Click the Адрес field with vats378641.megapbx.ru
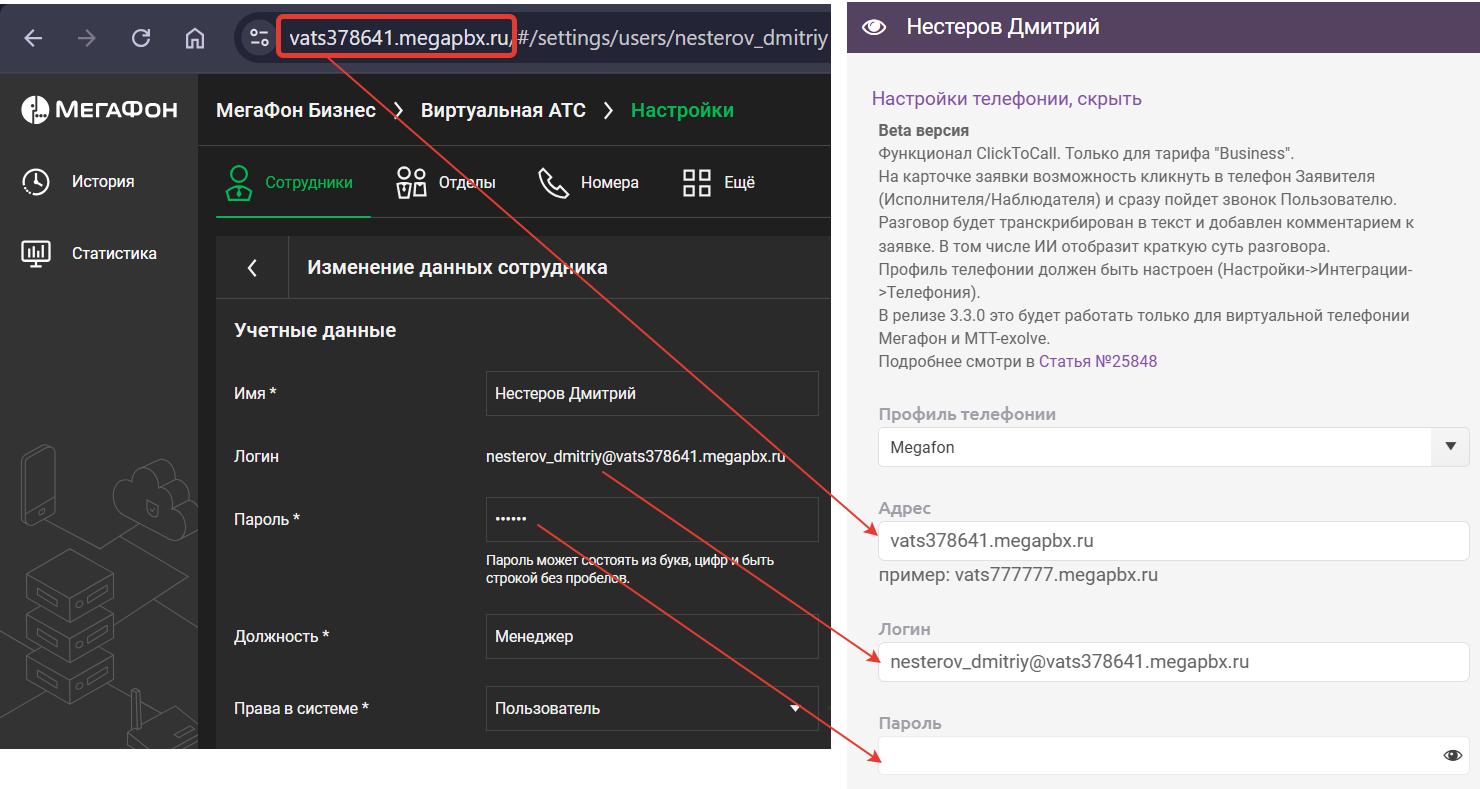 1174,541
